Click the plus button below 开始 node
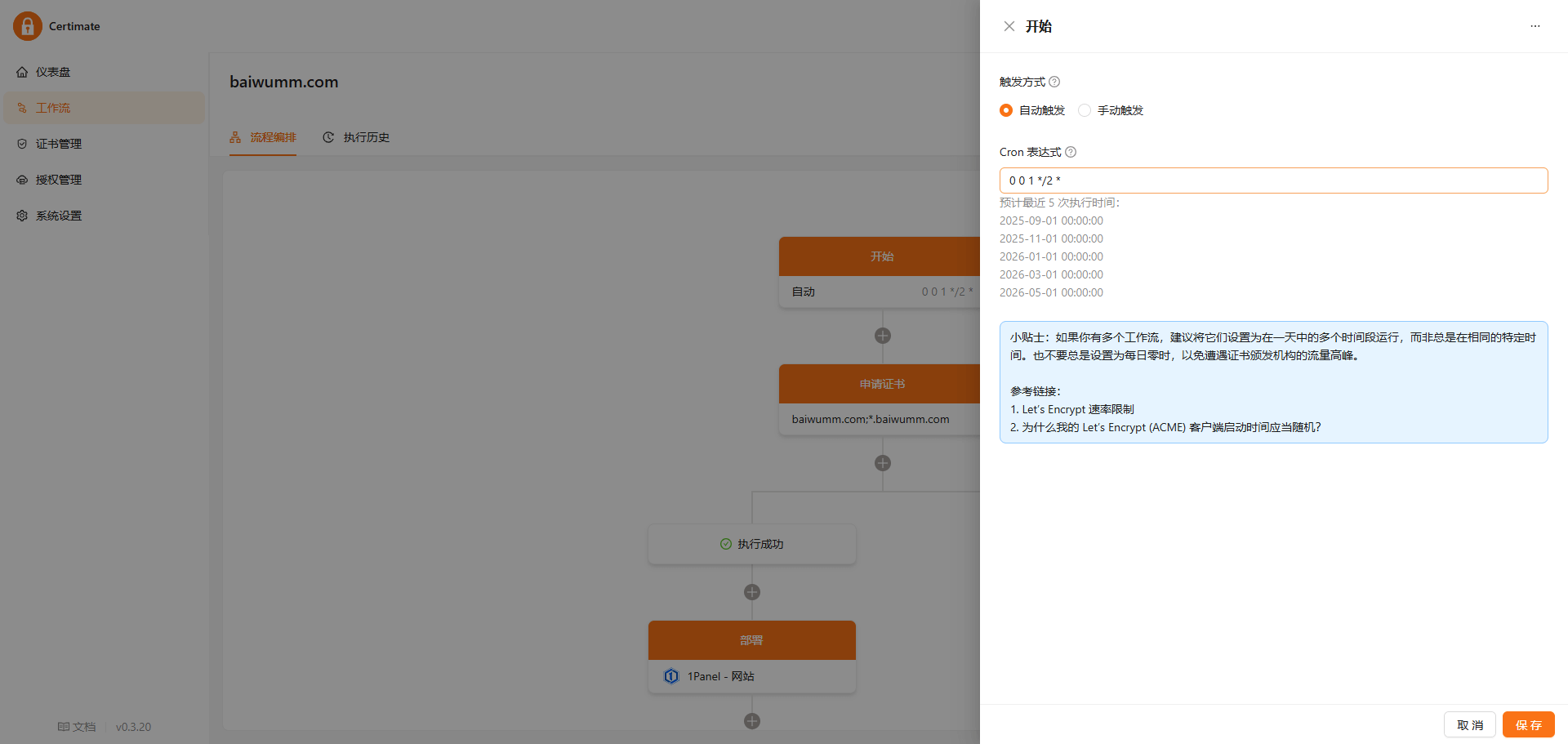 click(x=883, y=336)
